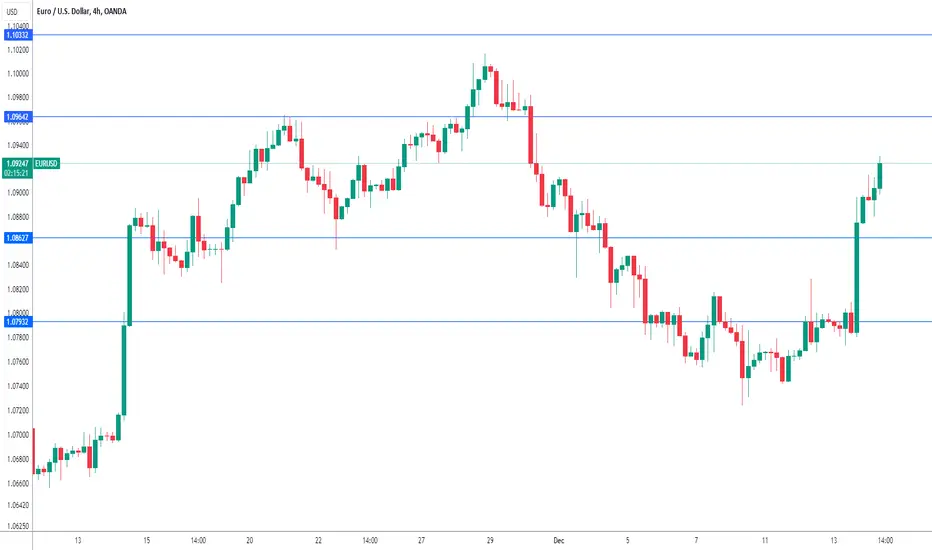
Task: Click the Euro / U.S. Dollar chart title
Action: 81,11
